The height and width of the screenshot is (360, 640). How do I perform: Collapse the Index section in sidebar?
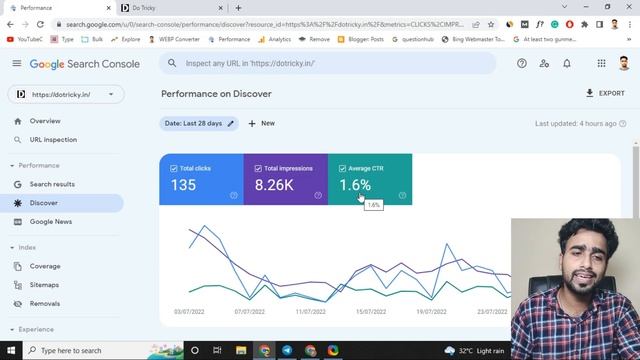tap(12, 248)
